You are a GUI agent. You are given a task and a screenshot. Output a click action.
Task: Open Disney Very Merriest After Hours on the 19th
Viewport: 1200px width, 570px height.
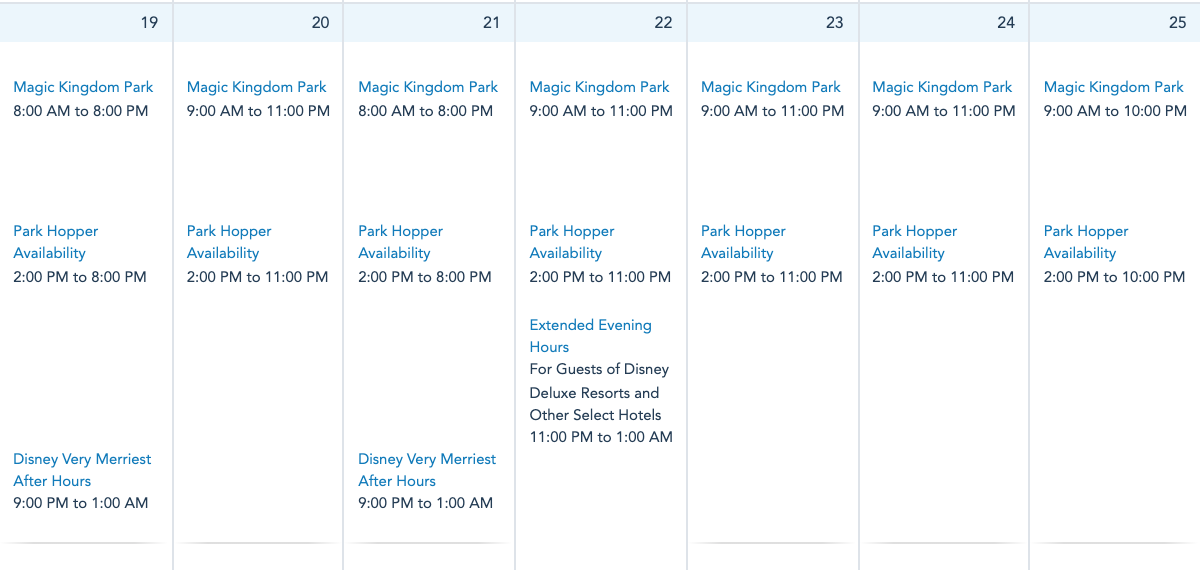point(82,470)
